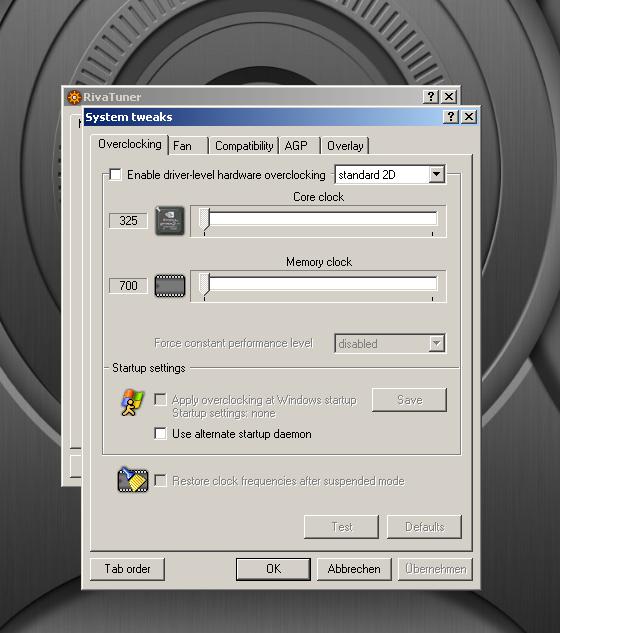This screenshot has width=640, height=633.
Task: Click the Übernehmen apply button
Action: (x=435, y=569)
